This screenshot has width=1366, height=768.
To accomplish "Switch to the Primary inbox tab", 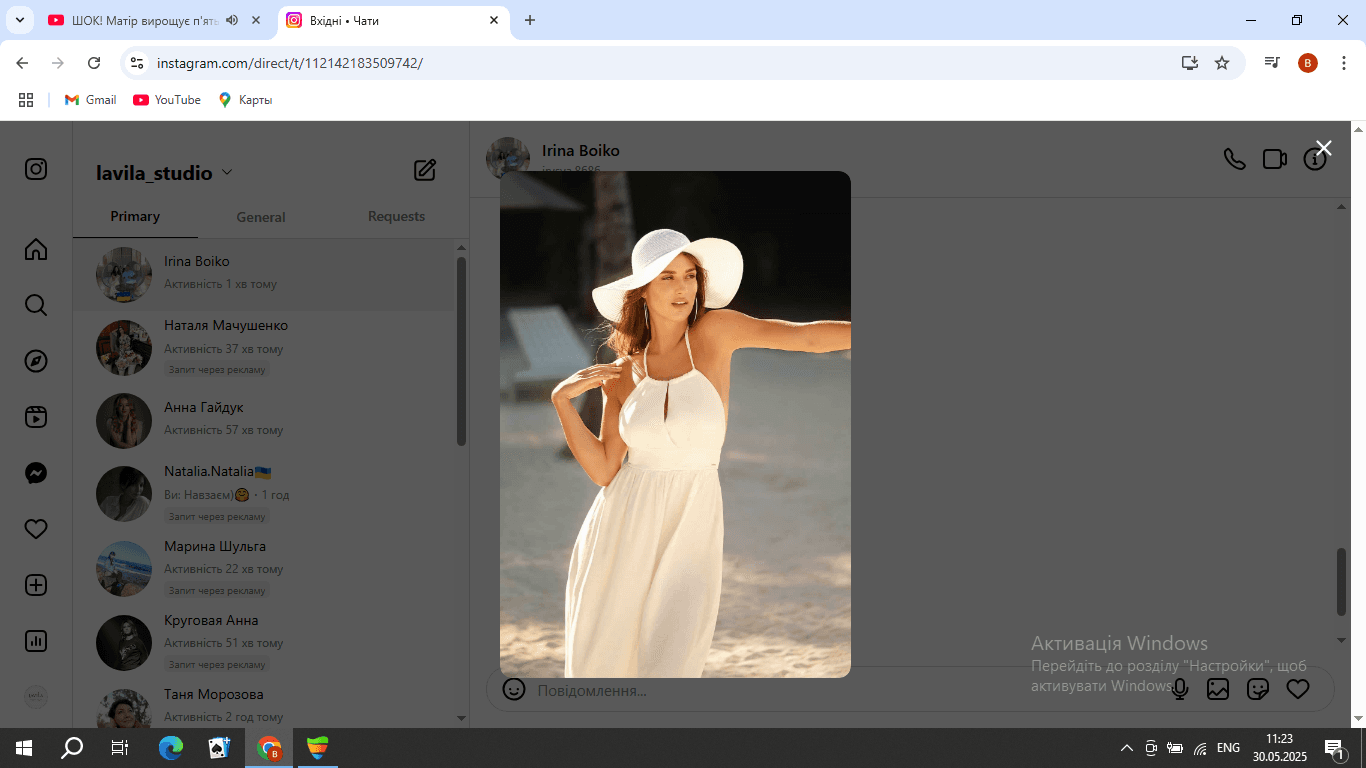I will click(x=135, y=216).
